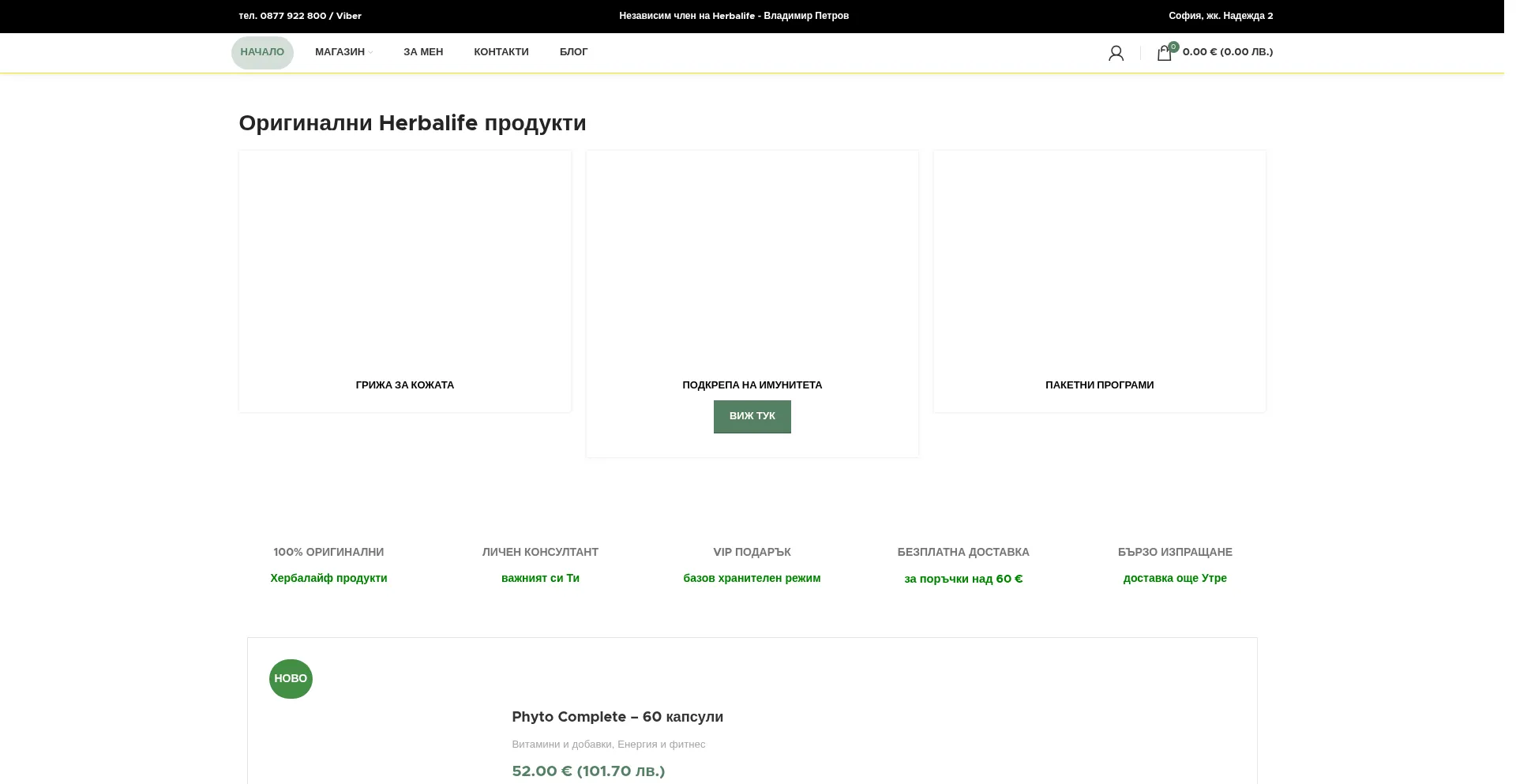
Task: Click the ВИЖ ТУК button
Action: click(752, 416)
